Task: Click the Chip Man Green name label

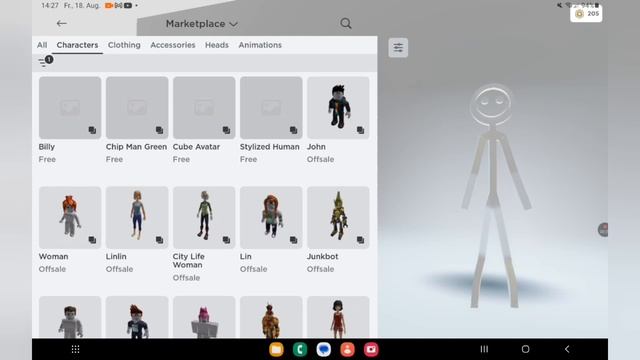Action: click(x=136, y=147)
